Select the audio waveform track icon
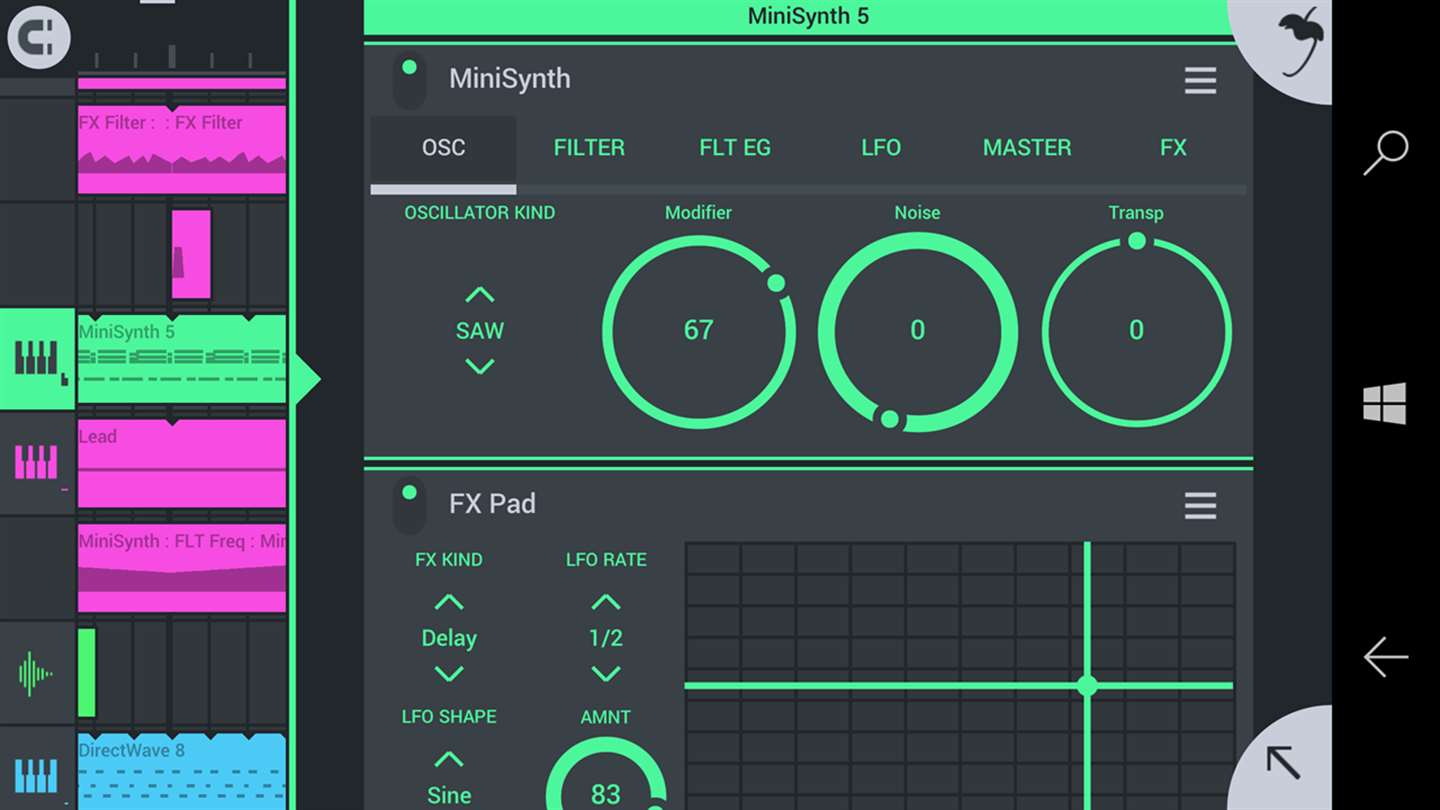Image resolution: width=1440 pixels, height=810 pixels. [35, 674]
